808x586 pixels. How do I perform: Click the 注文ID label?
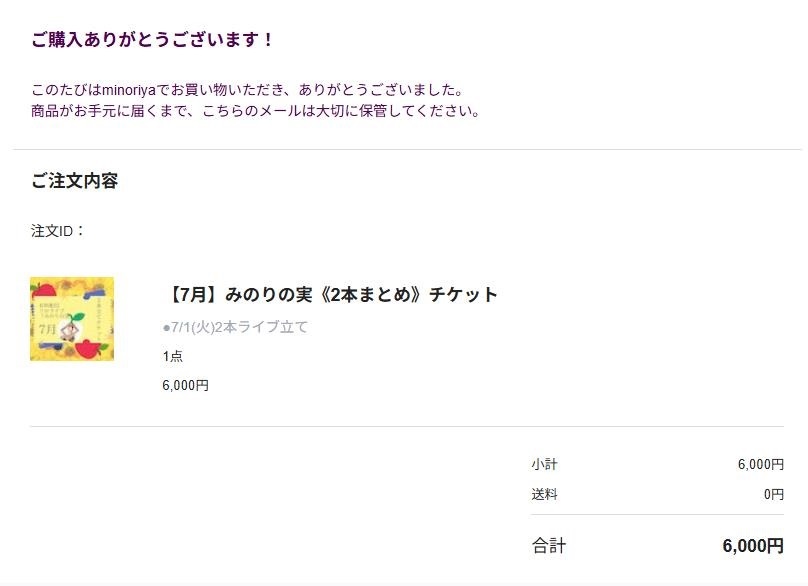(57, 231)
